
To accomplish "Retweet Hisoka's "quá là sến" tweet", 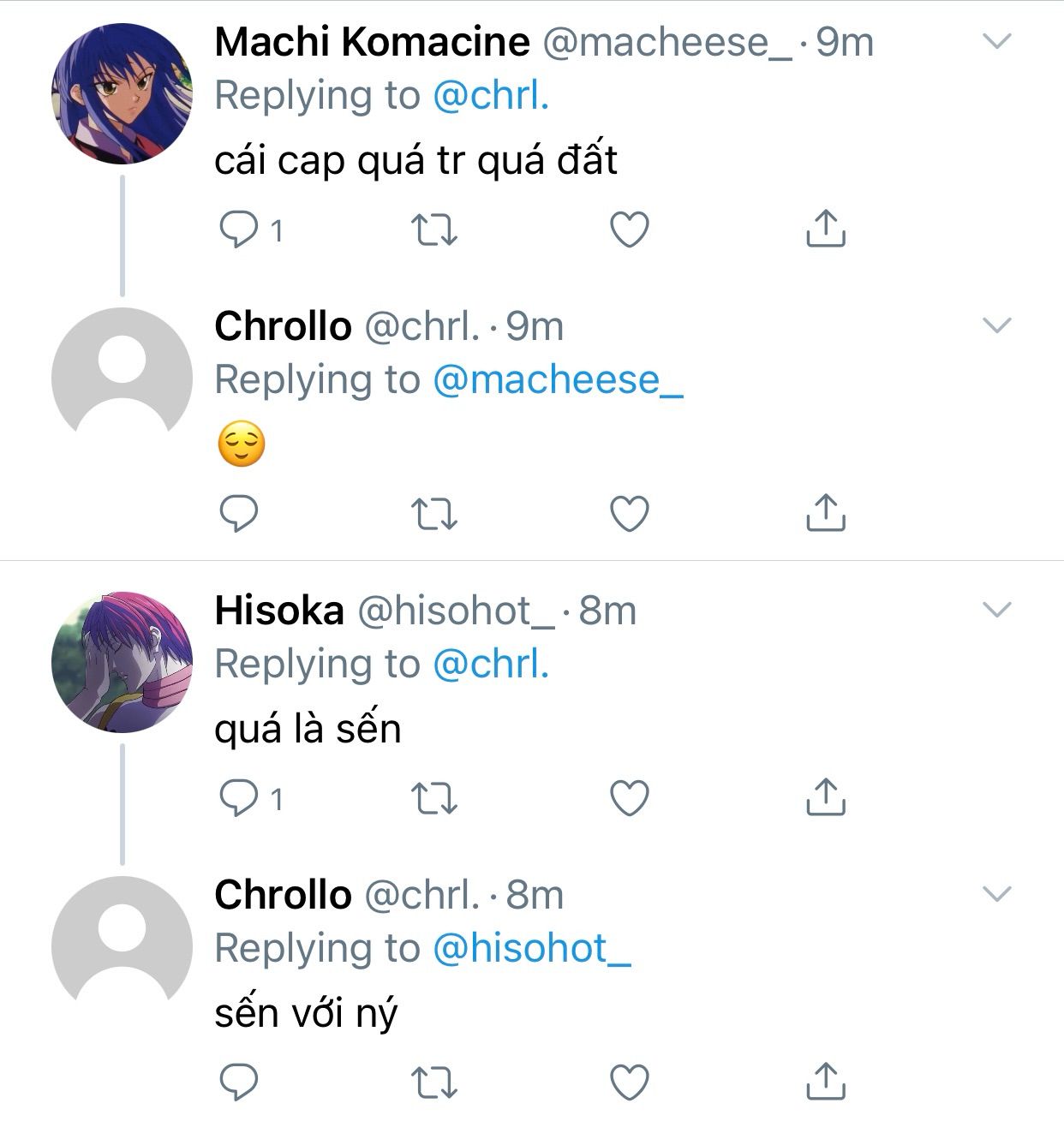I will pos(434,798).
